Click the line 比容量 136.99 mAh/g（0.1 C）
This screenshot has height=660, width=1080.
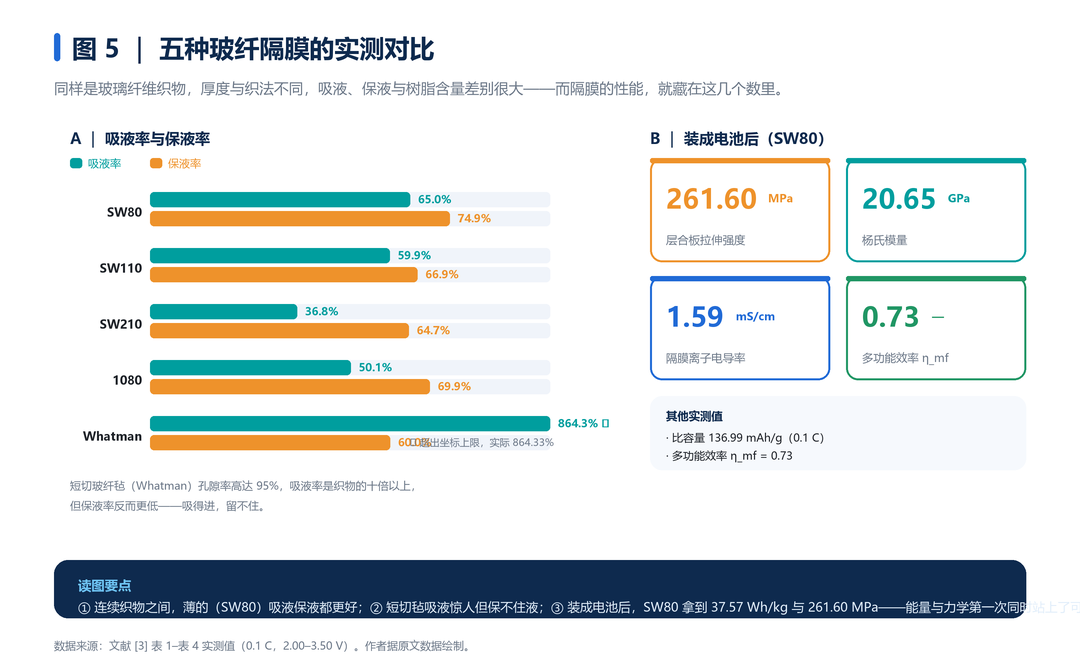click(745, 437)
